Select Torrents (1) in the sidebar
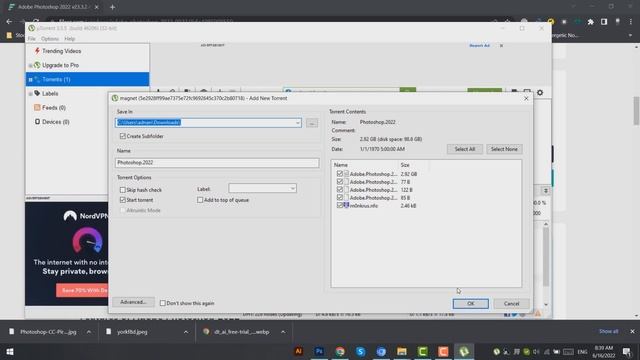The height and width of the screenshot is (360, 640). 87,79
